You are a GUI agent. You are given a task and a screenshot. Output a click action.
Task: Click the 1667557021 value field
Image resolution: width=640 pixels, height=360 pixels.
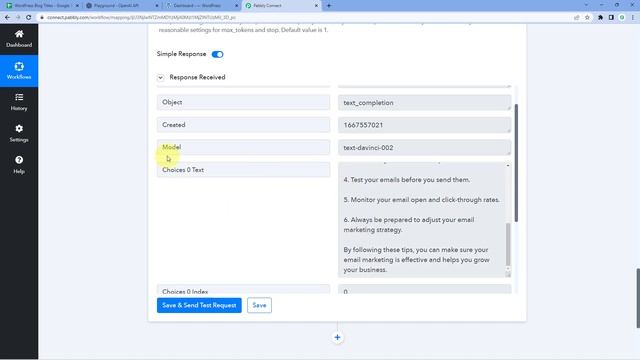424,125
